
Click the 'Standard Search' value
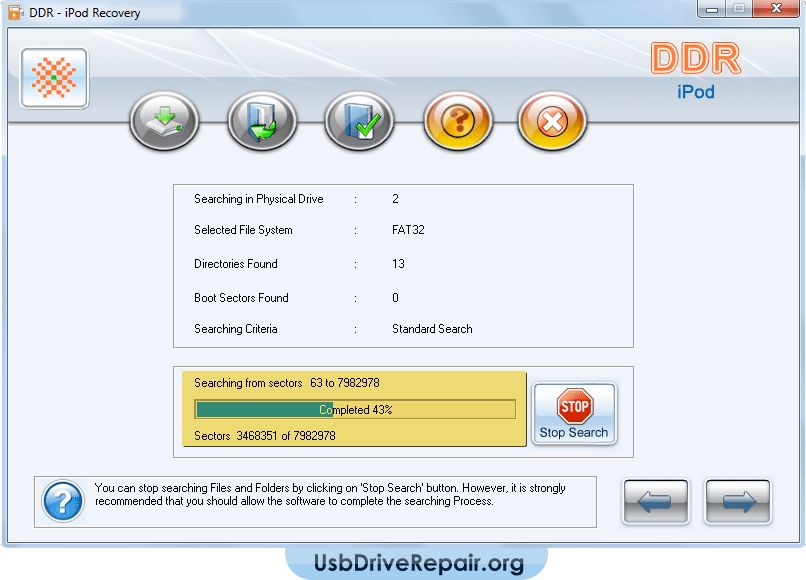point(432,329)
